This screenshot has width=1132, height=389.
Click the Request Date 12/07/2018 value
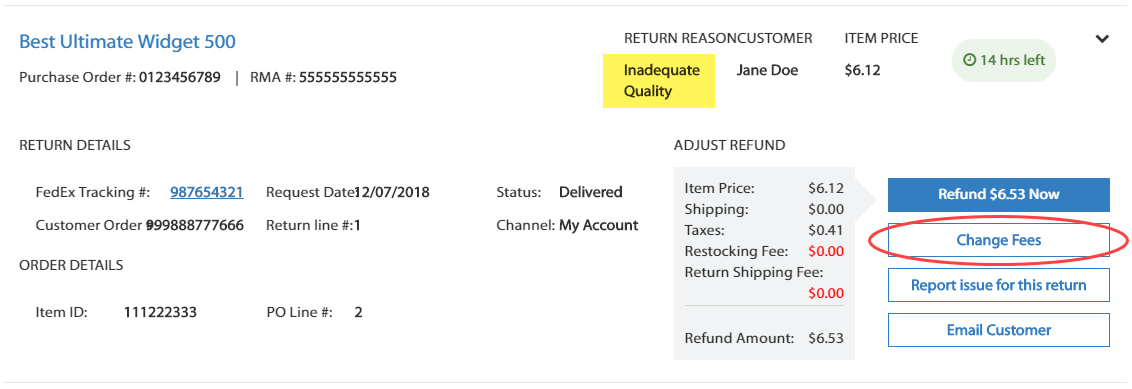coord(392,192)
